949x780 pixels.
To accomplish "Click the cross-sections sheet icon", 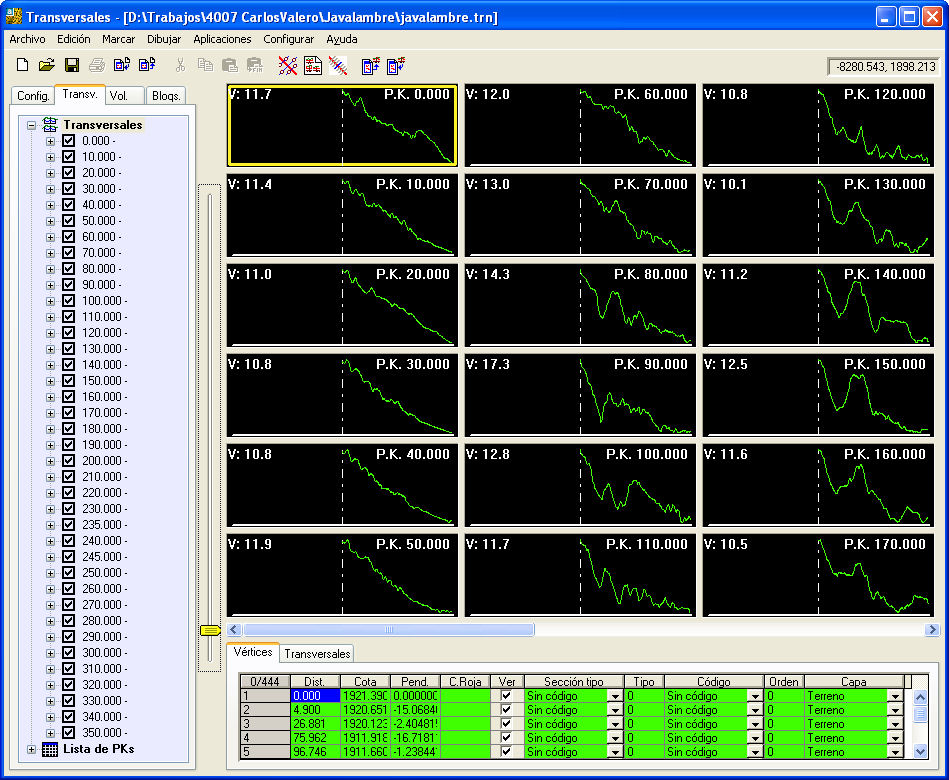I will (313, 65).
